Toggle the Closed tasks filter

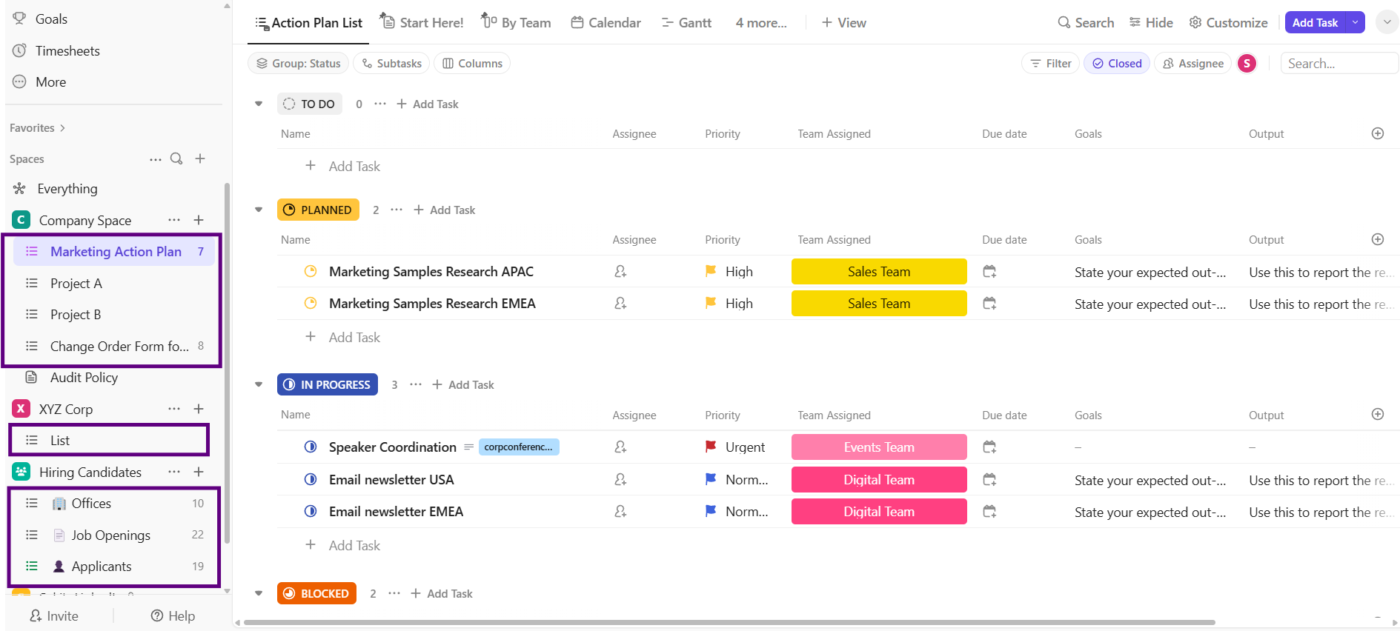pyautogui.click(x=1116, y=62)
